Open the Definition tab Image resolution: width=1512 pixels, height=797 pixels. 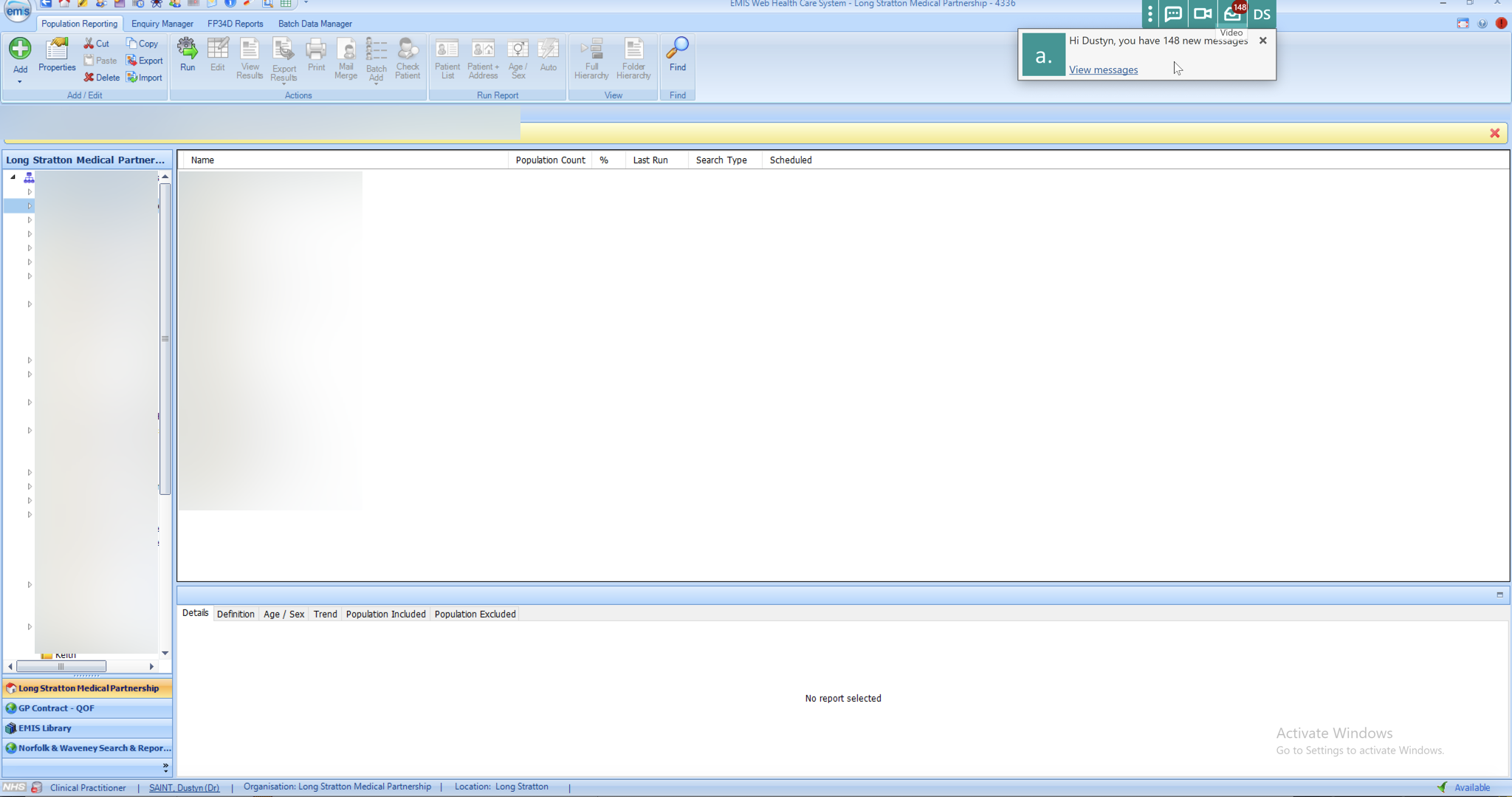[236, 614]
